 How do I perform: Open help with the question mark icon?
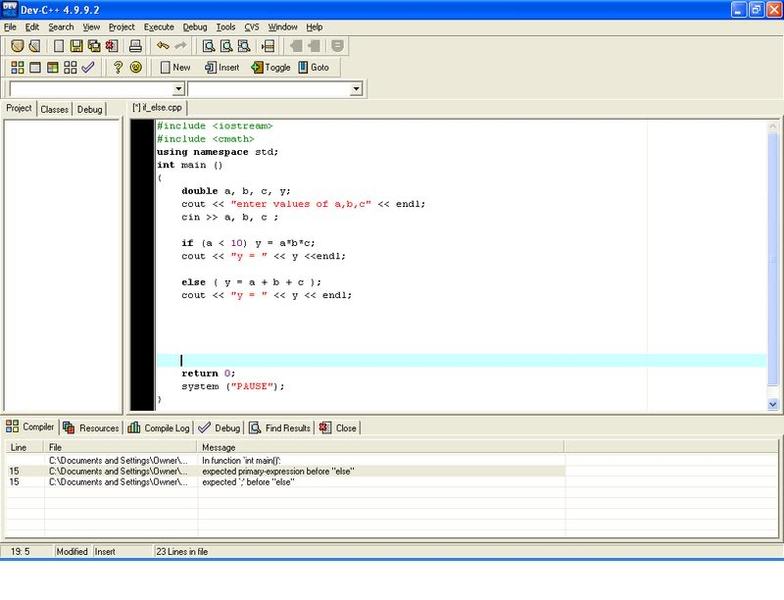tap(117, 67)
